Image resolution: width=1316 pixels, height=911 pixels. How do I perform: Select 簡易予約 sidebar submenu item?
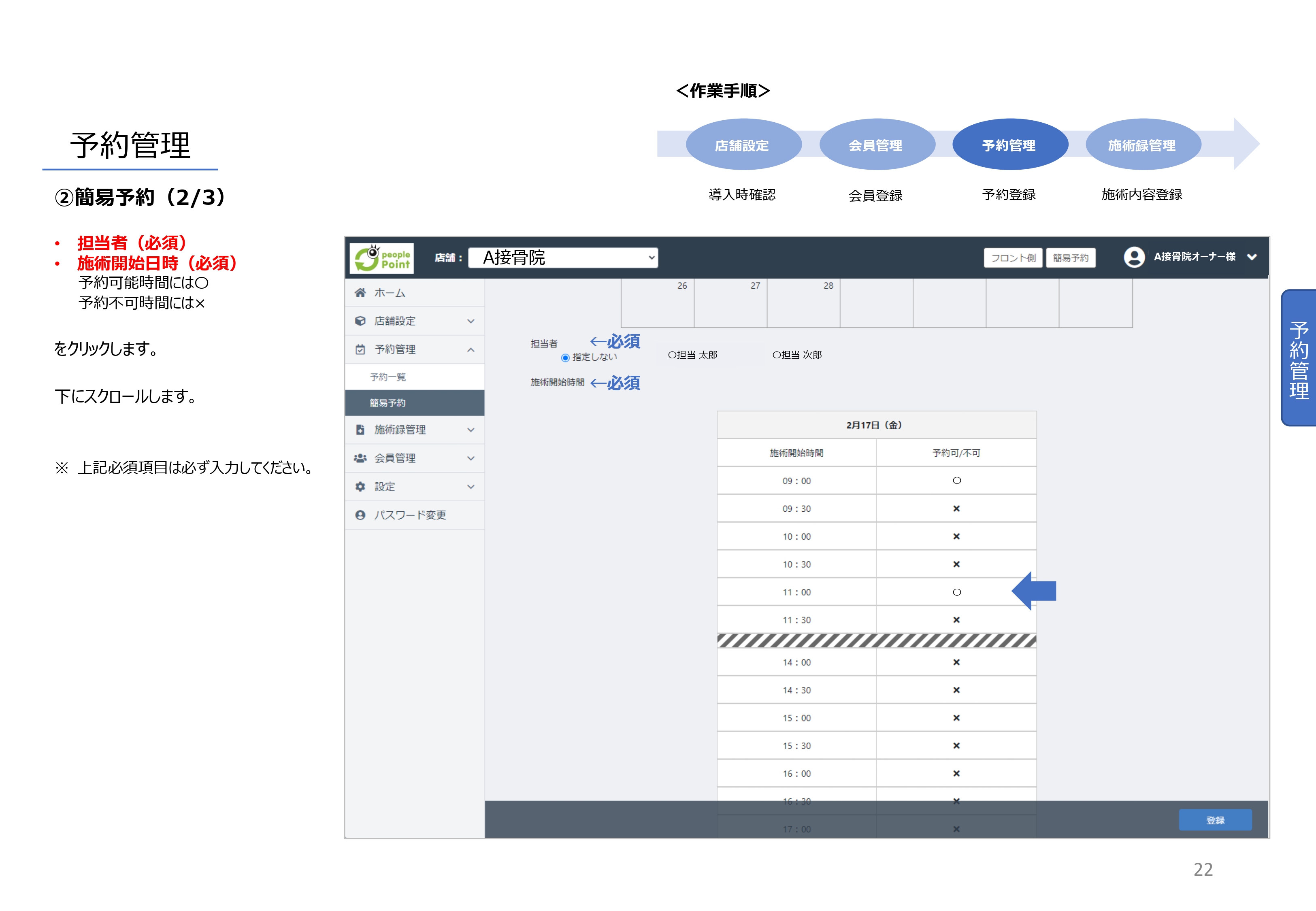[388, 403]
